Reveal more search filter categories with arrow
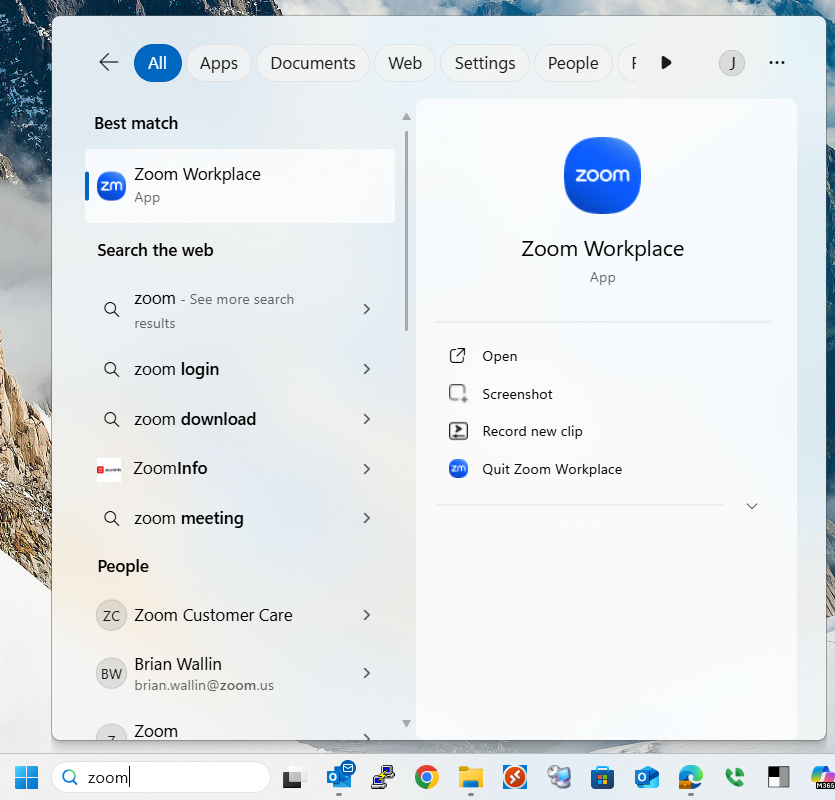The image size is (835, 800). pyautogui.click(x=666, y=62)
